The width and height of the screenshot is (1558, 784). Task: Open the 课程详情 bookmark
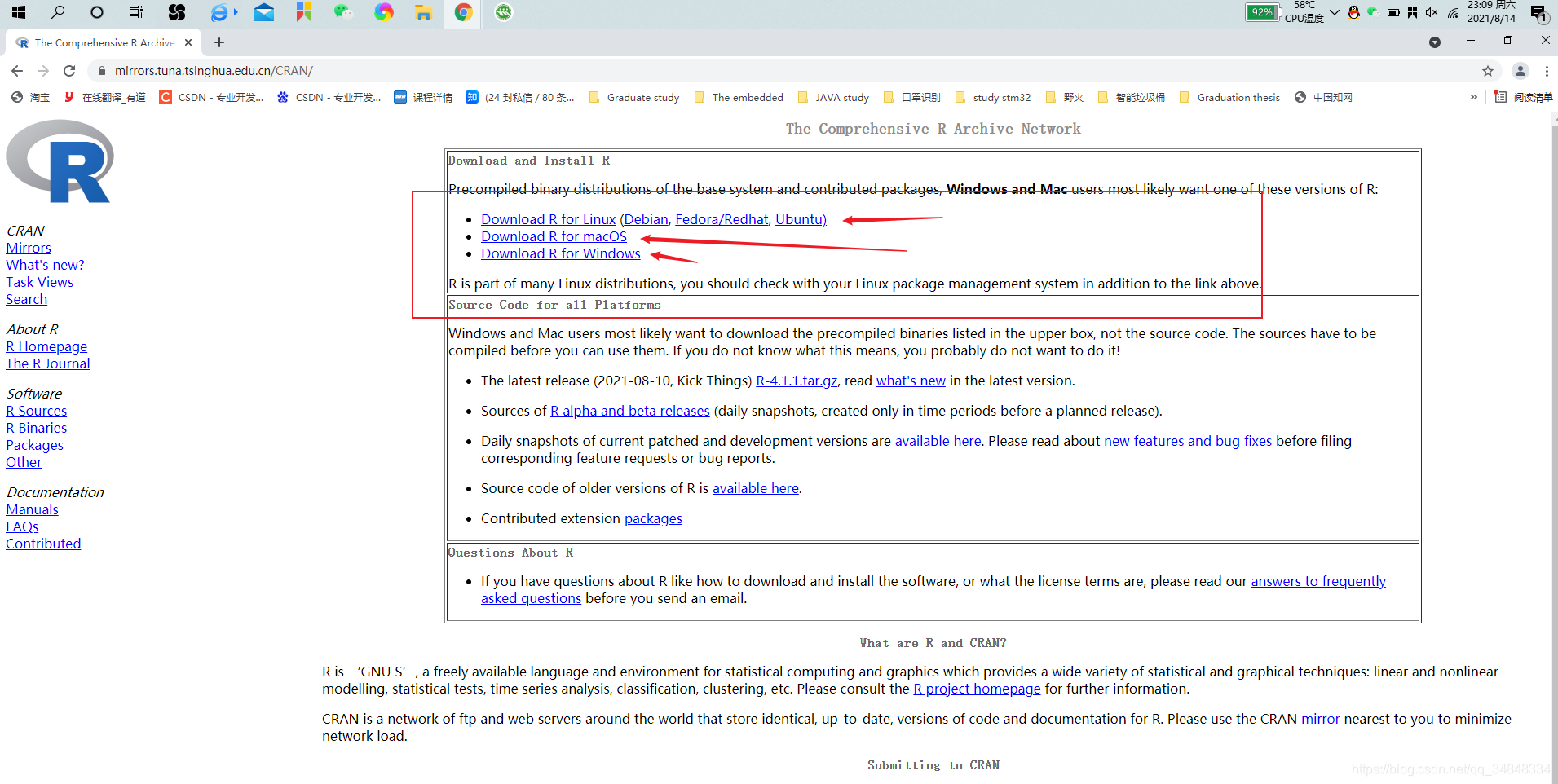click(x=423, y=97)
